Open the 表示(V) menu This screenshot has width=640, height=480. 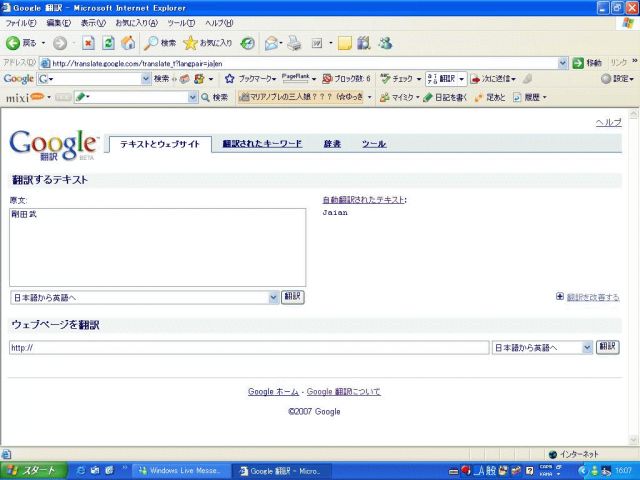(x=93, y=23)
